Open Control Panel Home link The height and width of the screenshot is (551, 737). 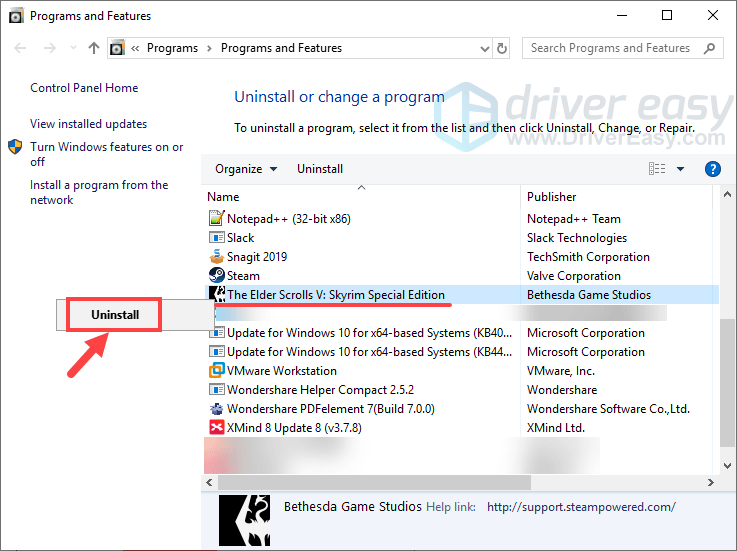(84, 88)
